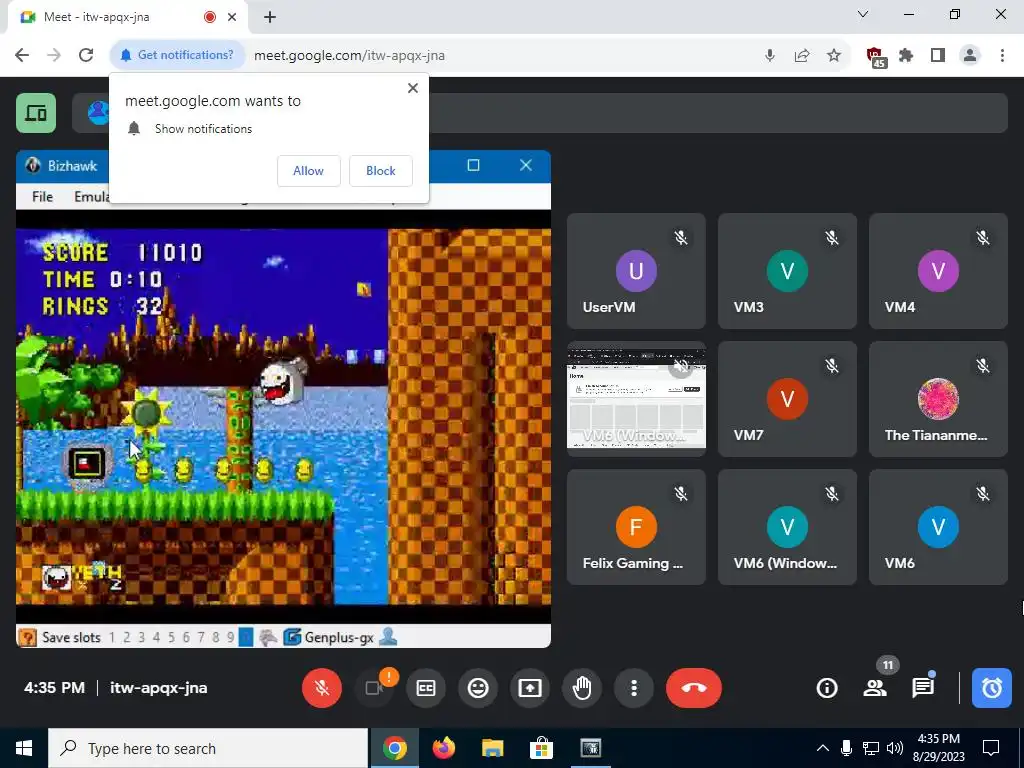Select the VM6 participant tile with blue avatar

tap(938, 527)
